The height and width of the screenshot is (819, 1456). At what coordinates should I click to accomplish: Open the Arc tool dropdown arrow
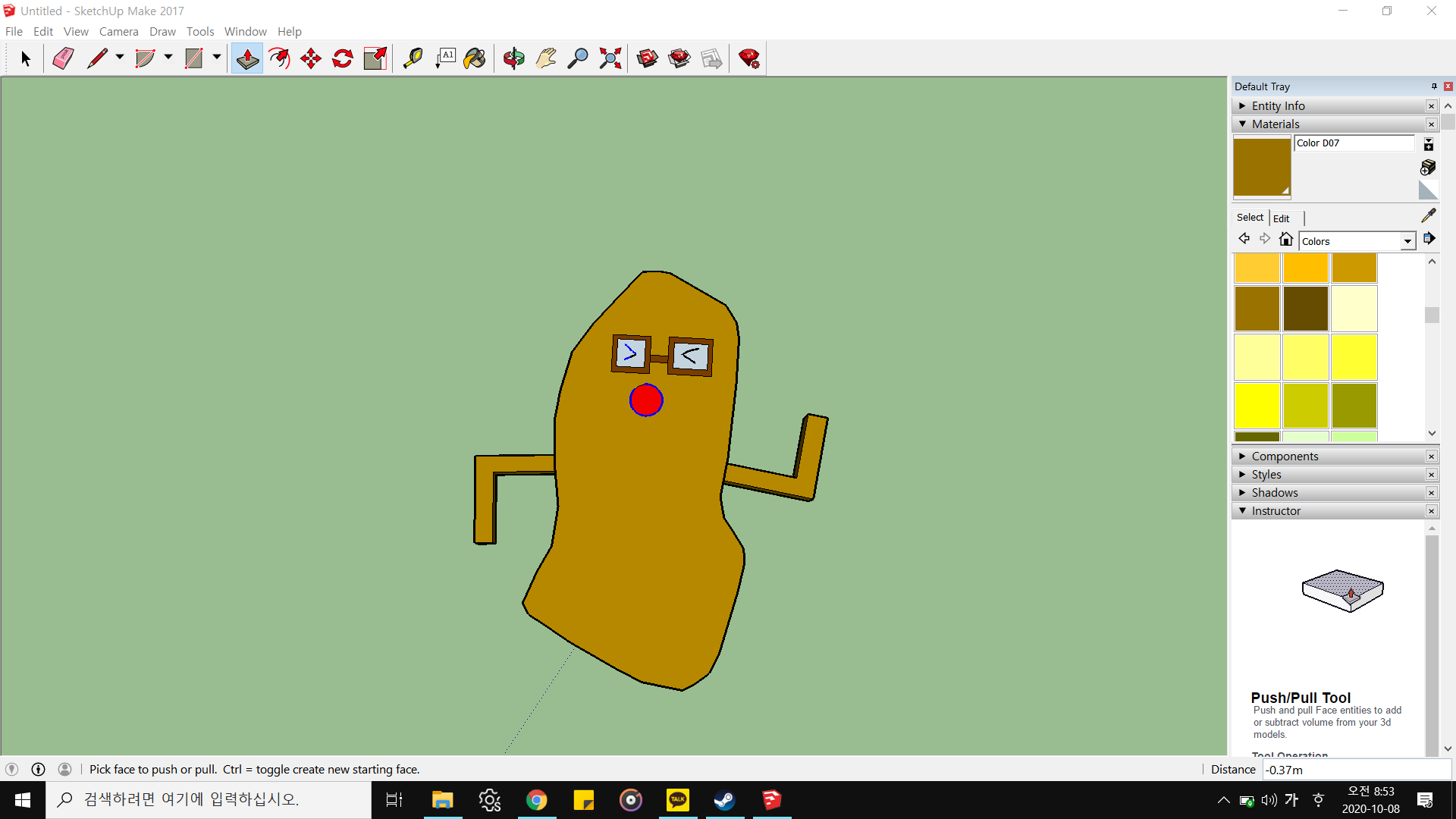pos(168,57)
